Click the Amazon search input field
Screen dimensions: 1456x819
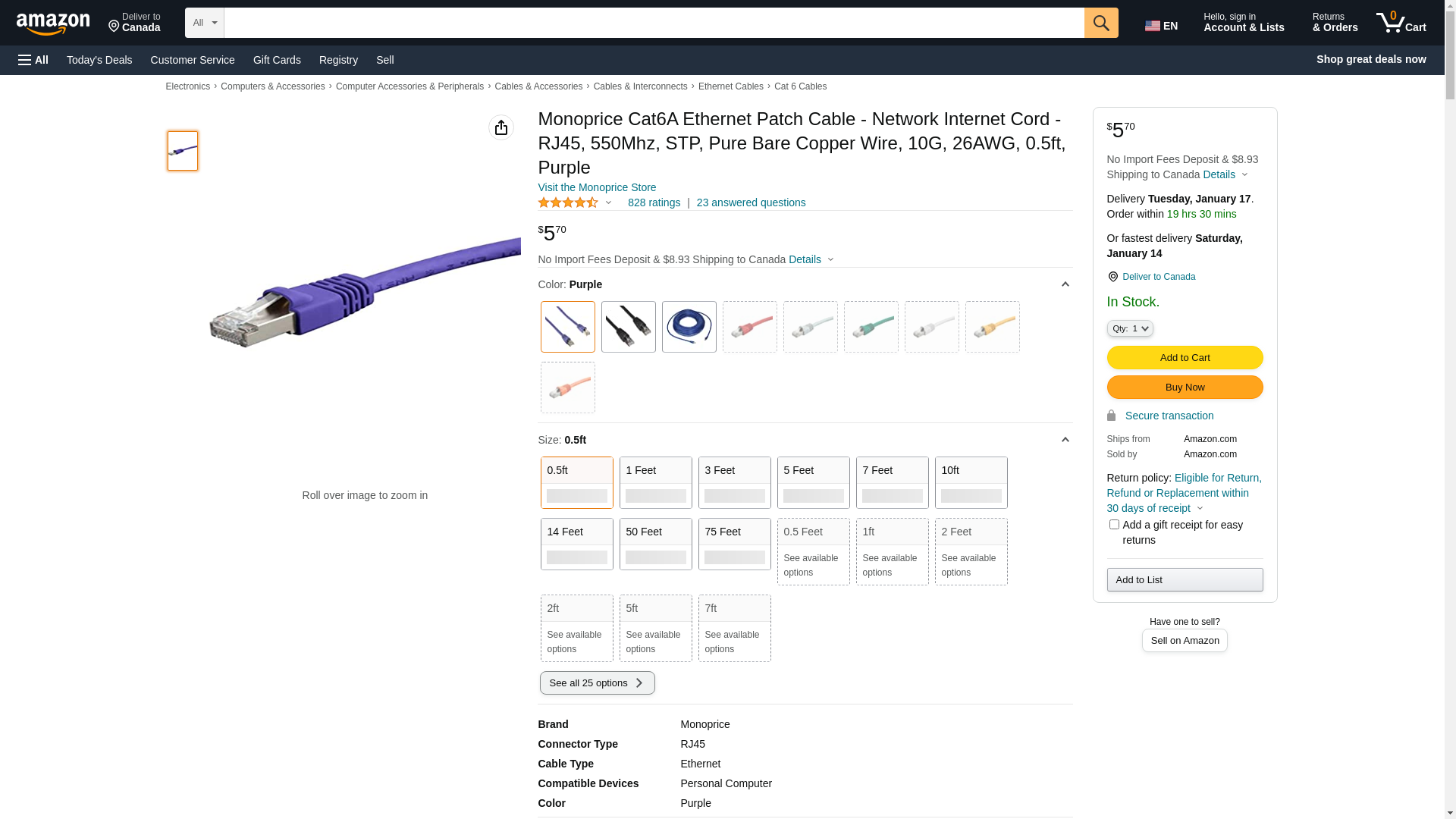[x=654, y=23]
